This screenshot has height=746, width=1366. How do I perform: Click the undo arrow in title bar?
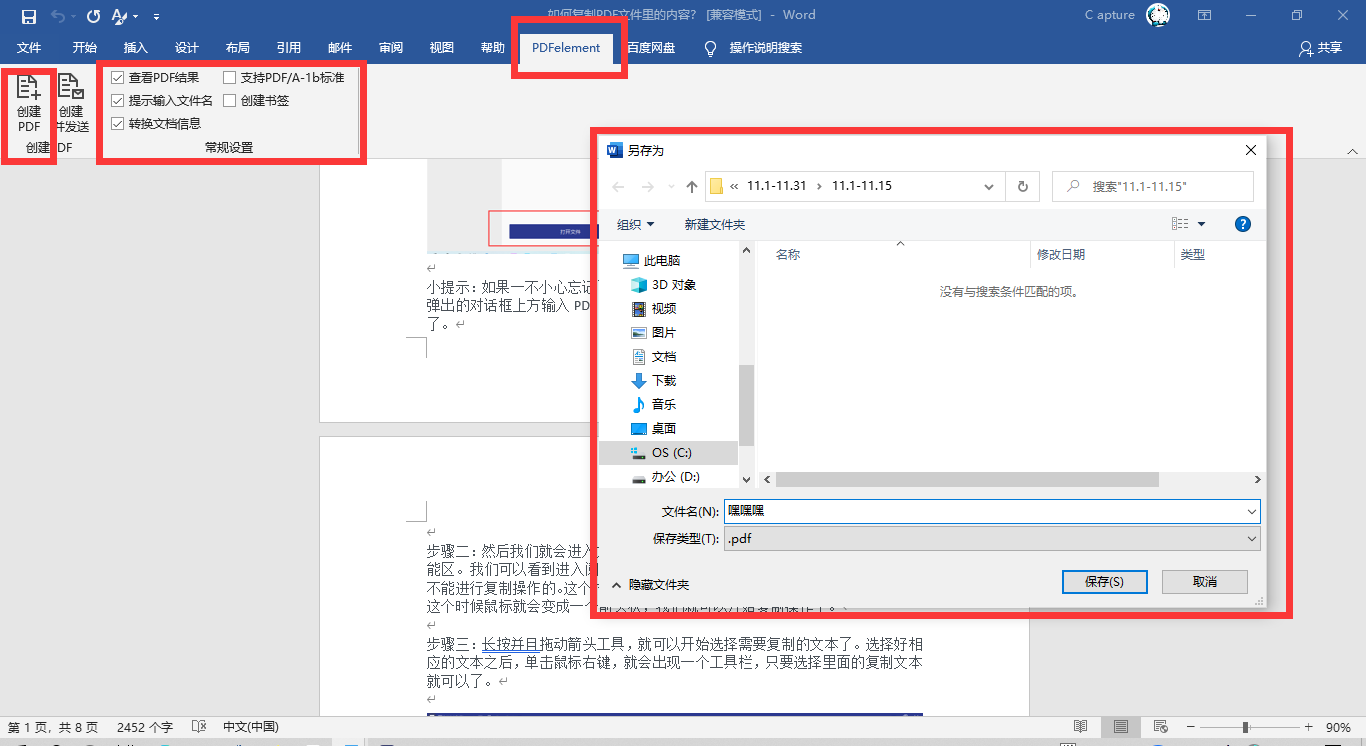(59, 16)
